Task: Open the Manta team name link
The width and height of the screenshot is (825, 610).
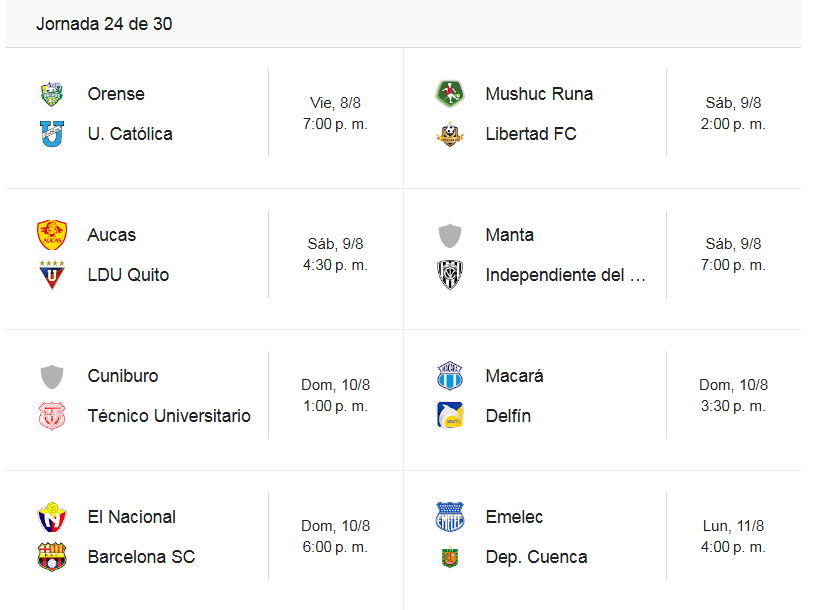Action: [509, 235]
